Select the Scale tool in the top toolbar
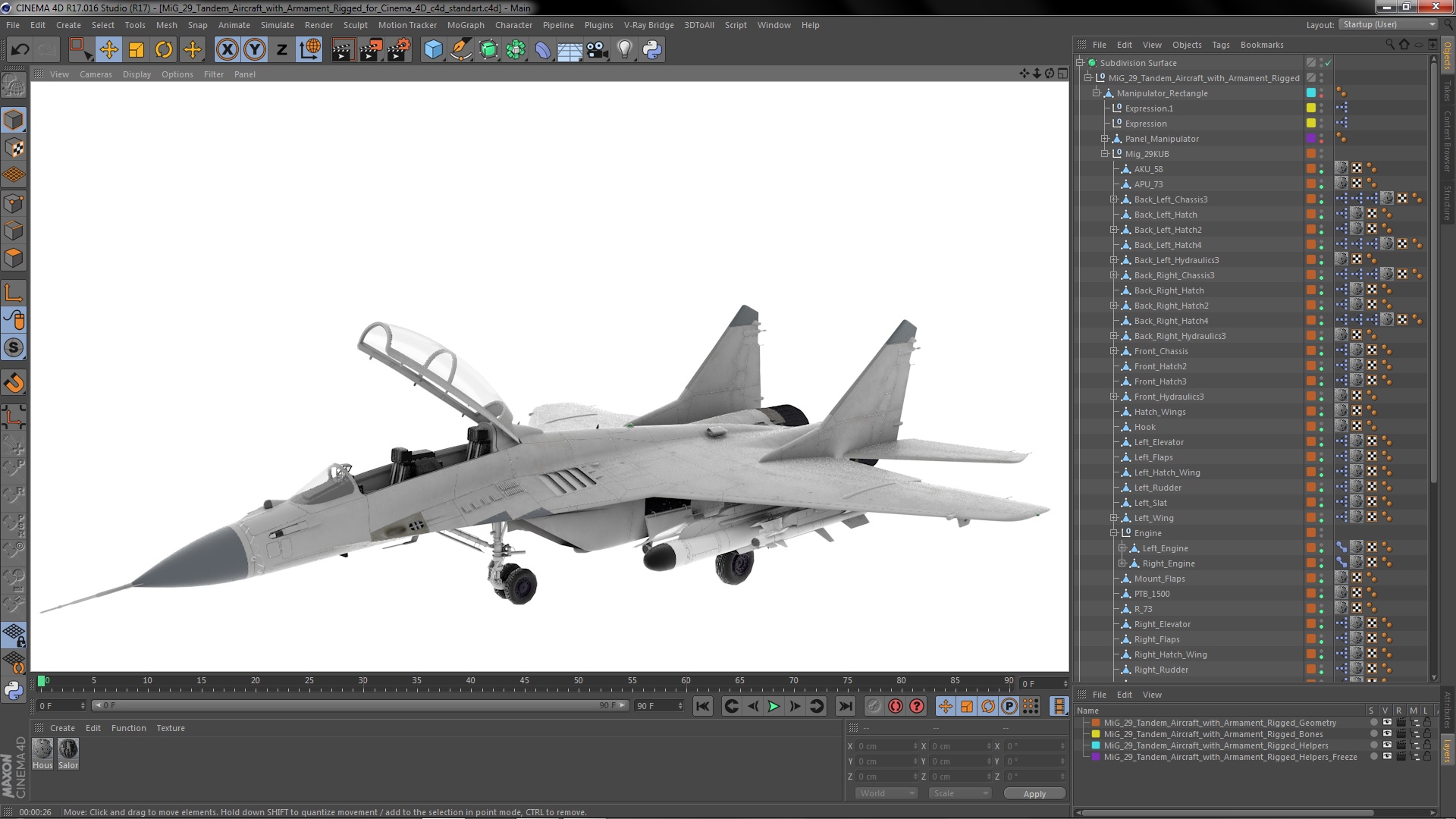This screenshot has height=819, width=1456. point(136,50)
